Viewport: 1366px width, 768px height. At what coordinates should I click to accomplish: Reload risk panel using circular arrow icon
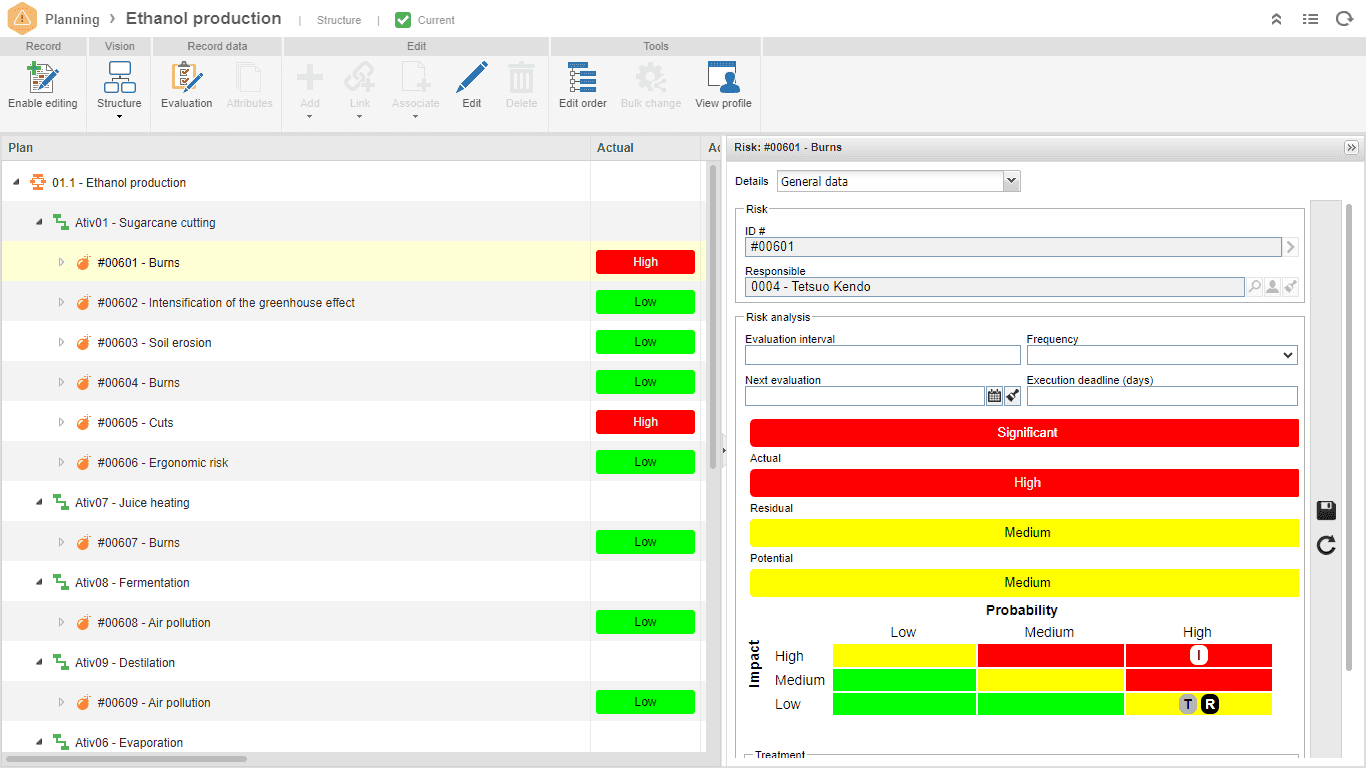(1327, 545)
